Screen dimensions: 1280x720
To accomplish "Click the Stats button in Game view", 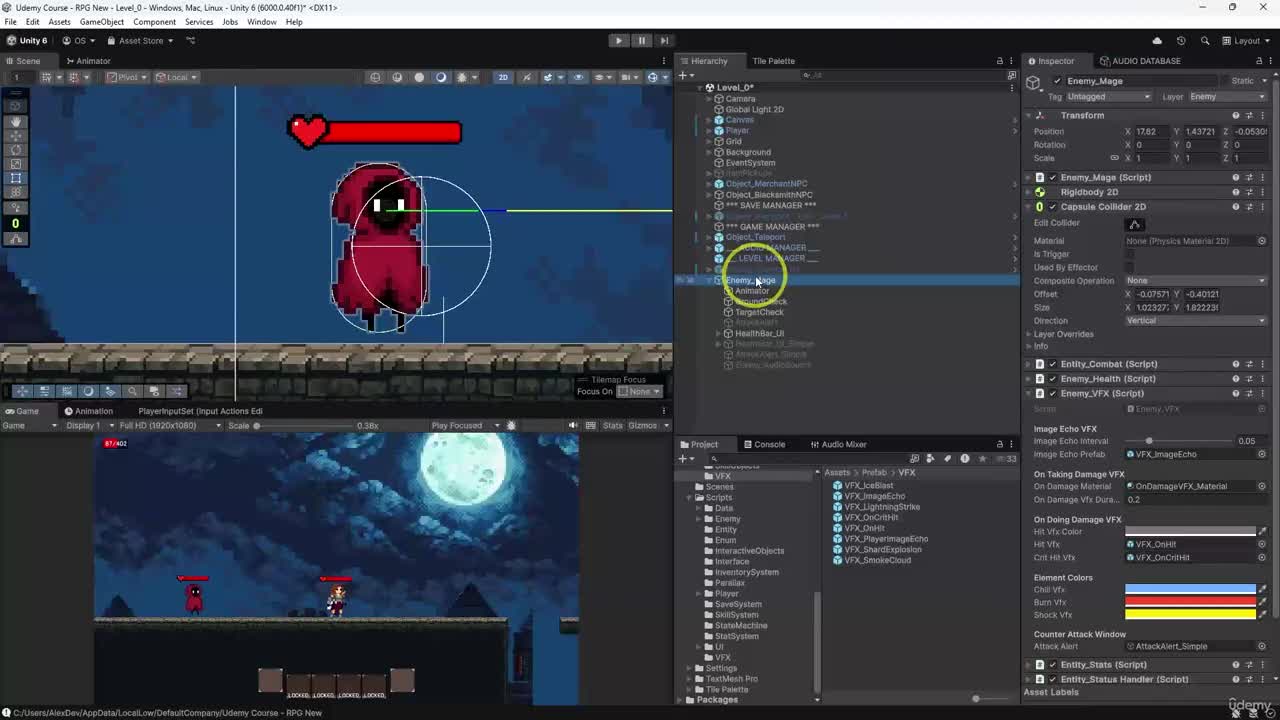I will (613, 426).
